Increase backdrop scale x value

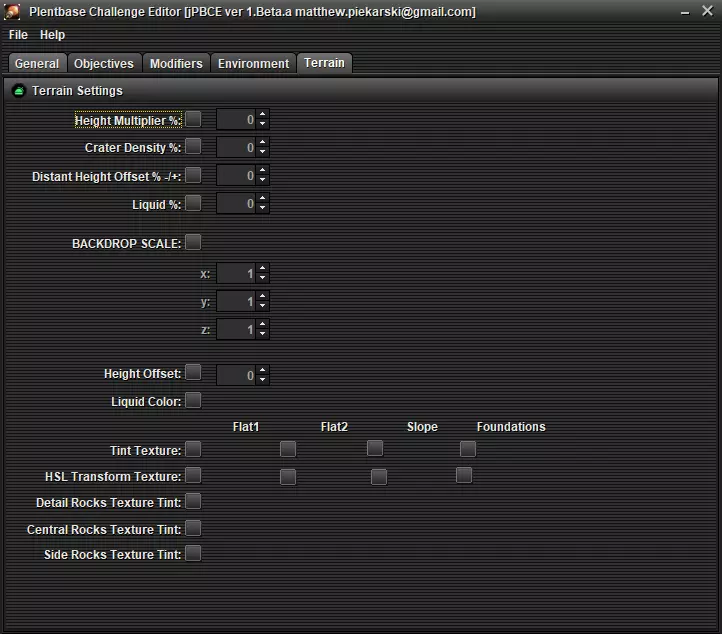point(262,269)
